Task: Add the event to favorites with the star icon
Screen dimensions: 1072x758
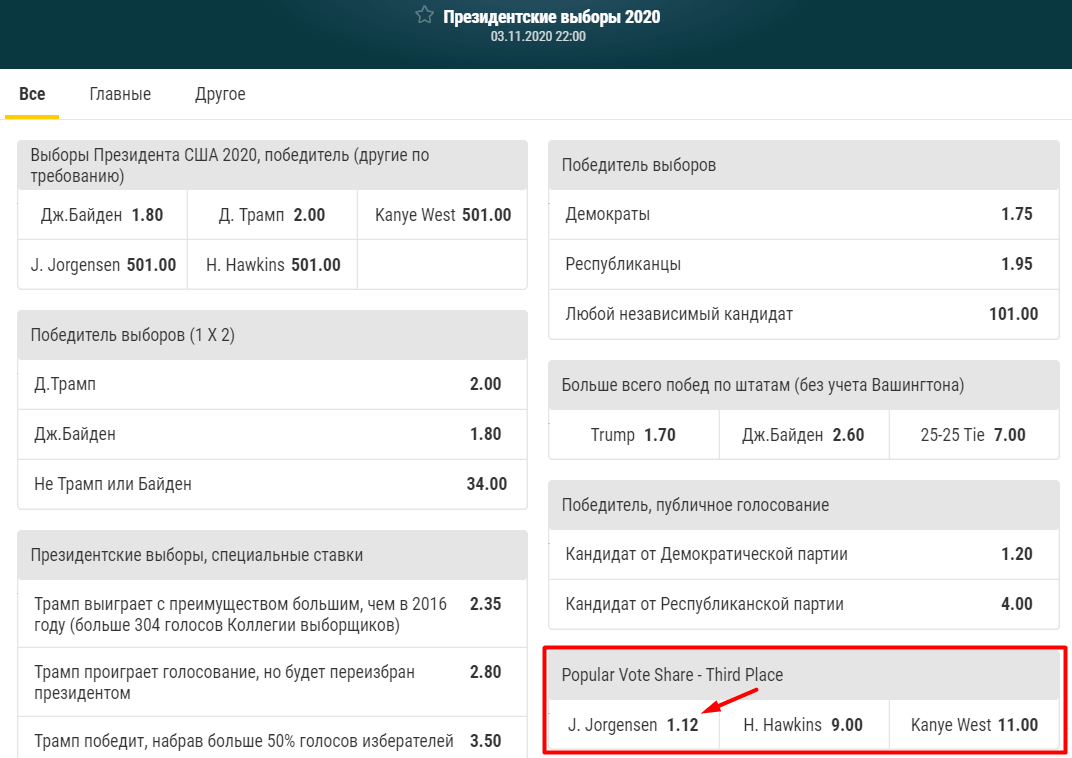Action: point(425,15)
